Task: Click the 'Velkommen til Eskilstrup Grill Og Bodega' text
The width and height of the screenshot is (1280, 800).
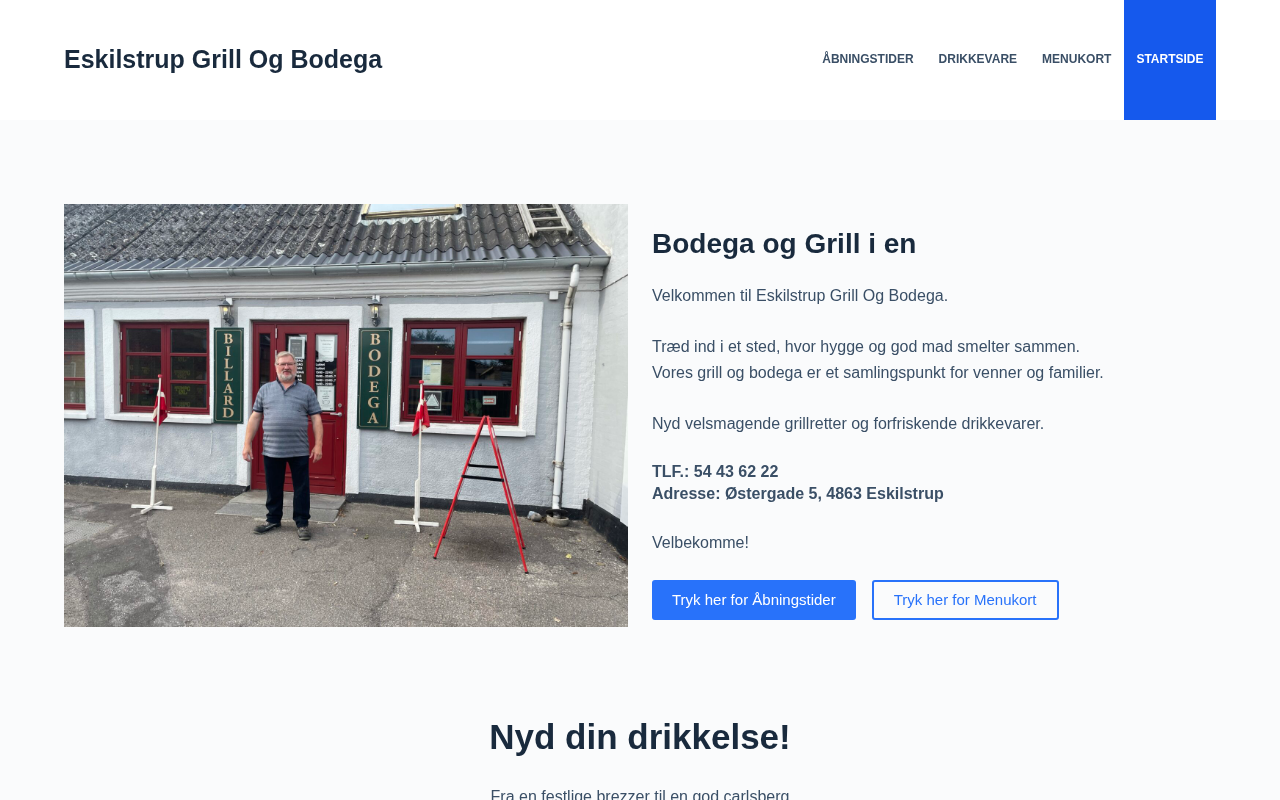Action: [x=800, y=296]
